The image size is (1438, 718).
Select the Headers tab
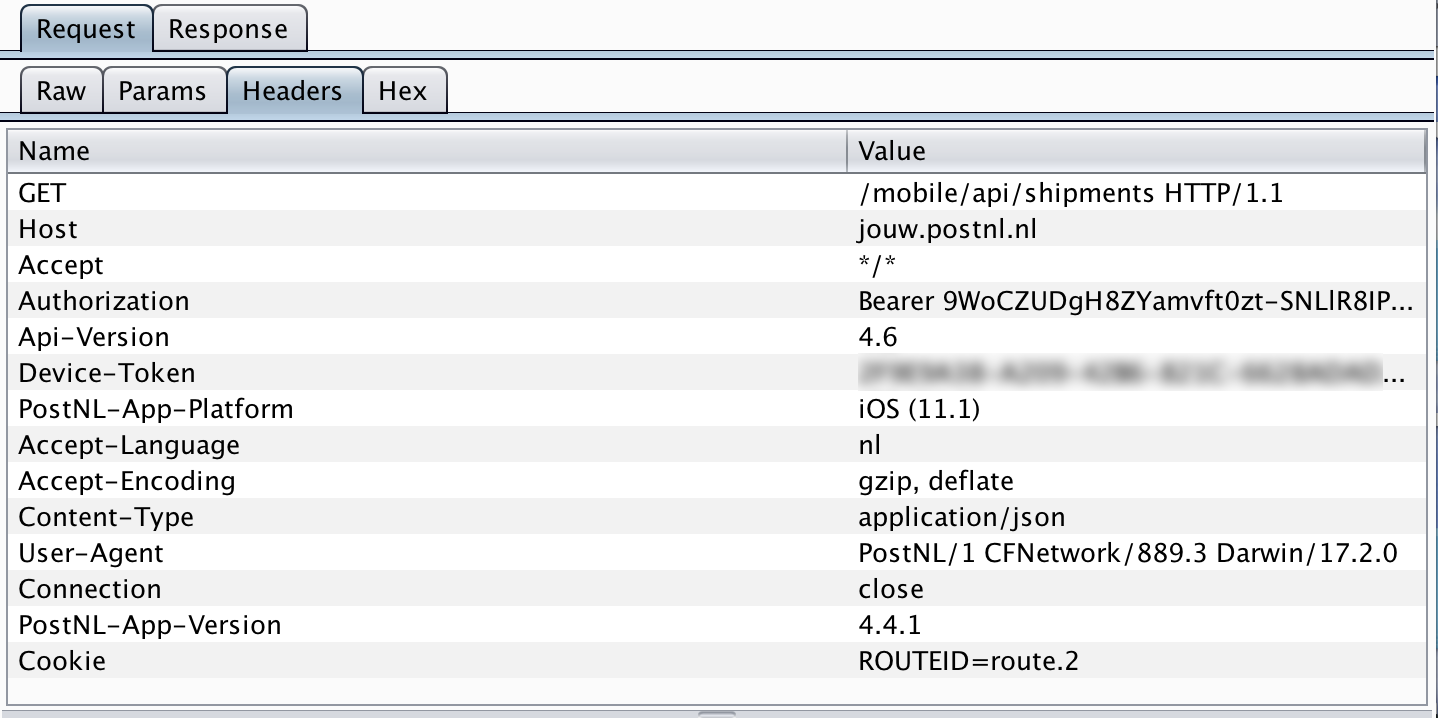(x=292, y=91)
